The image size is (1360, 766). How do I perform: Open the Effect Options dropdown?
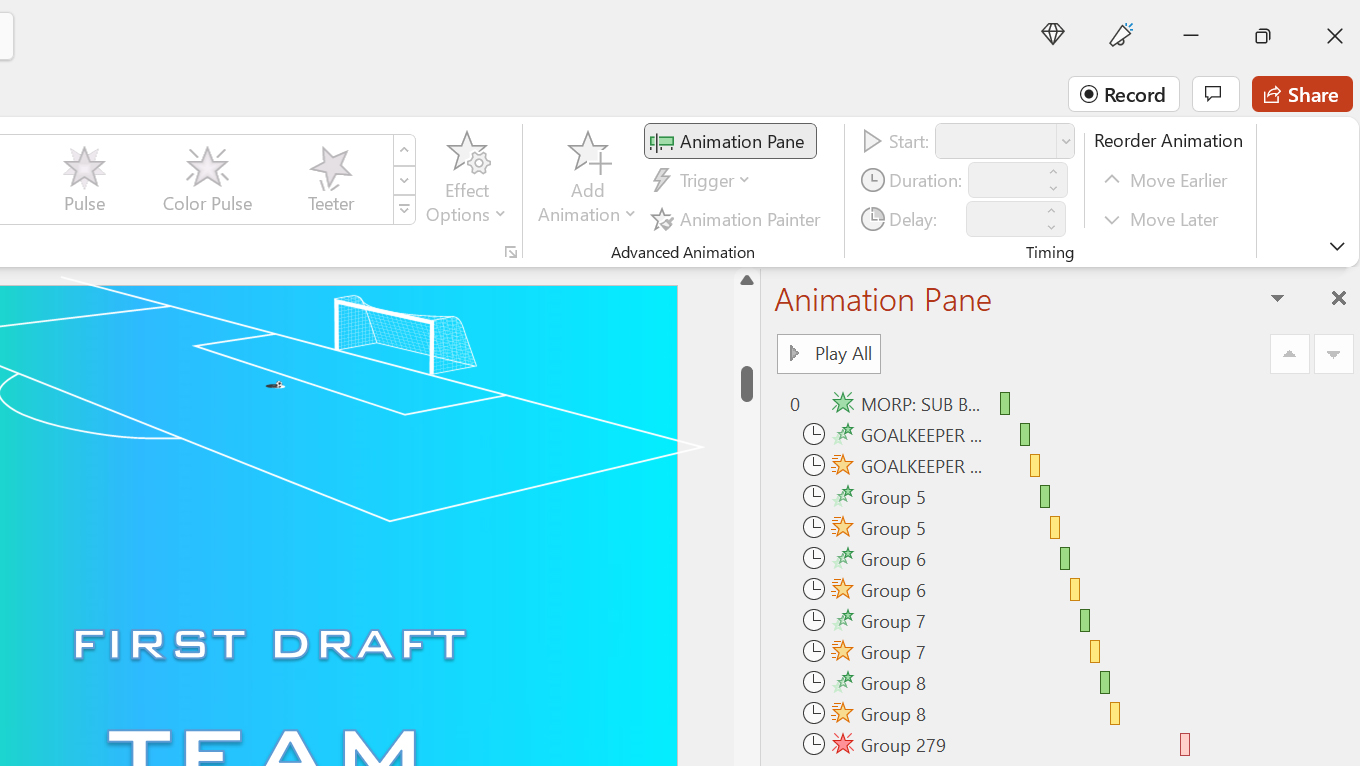click(467, 180)
